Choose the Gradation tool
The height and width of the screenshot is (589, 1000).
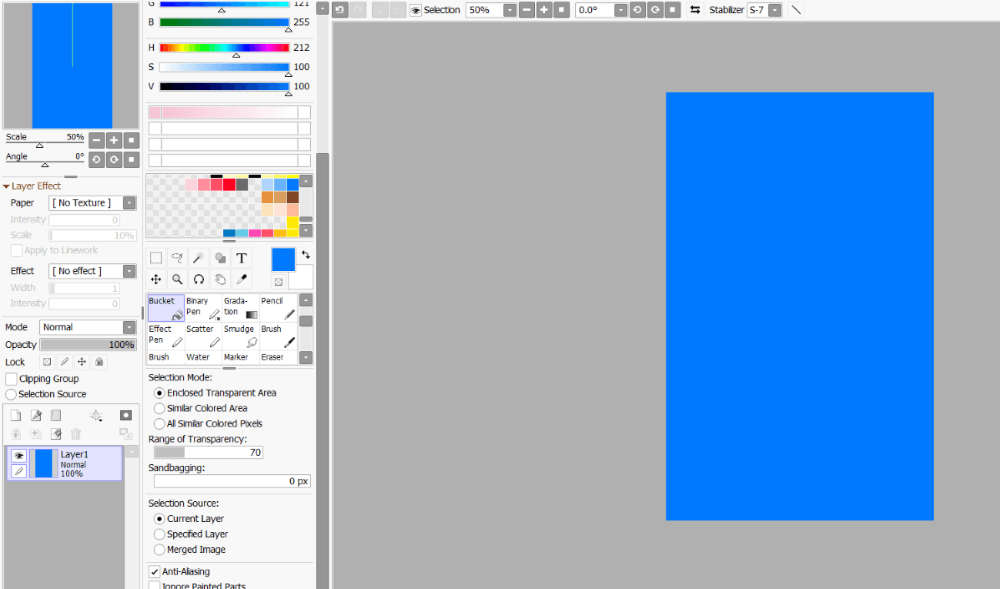[238, 305]
